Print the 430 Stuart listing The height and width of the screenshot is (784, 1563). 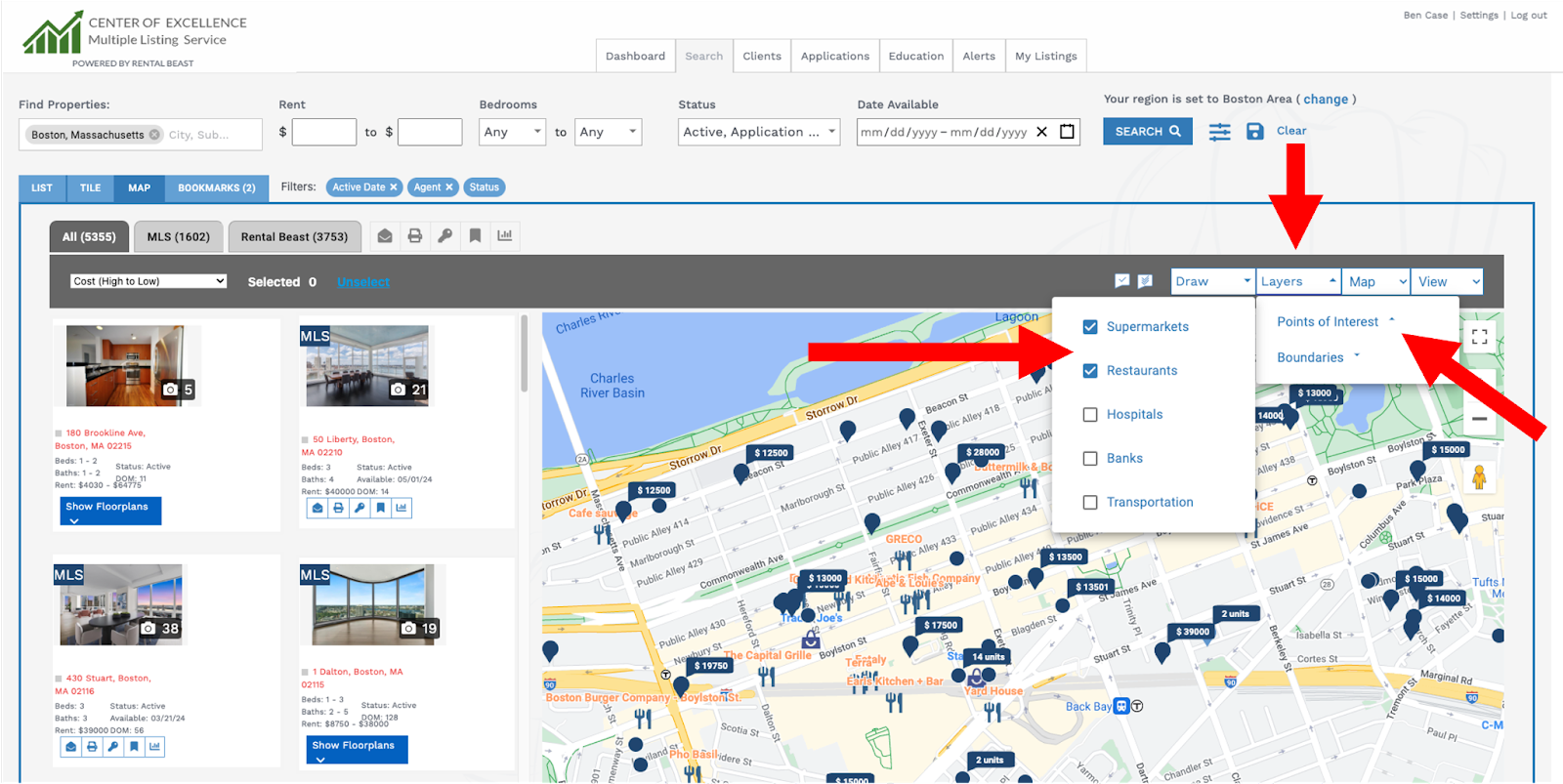(92, 747)
